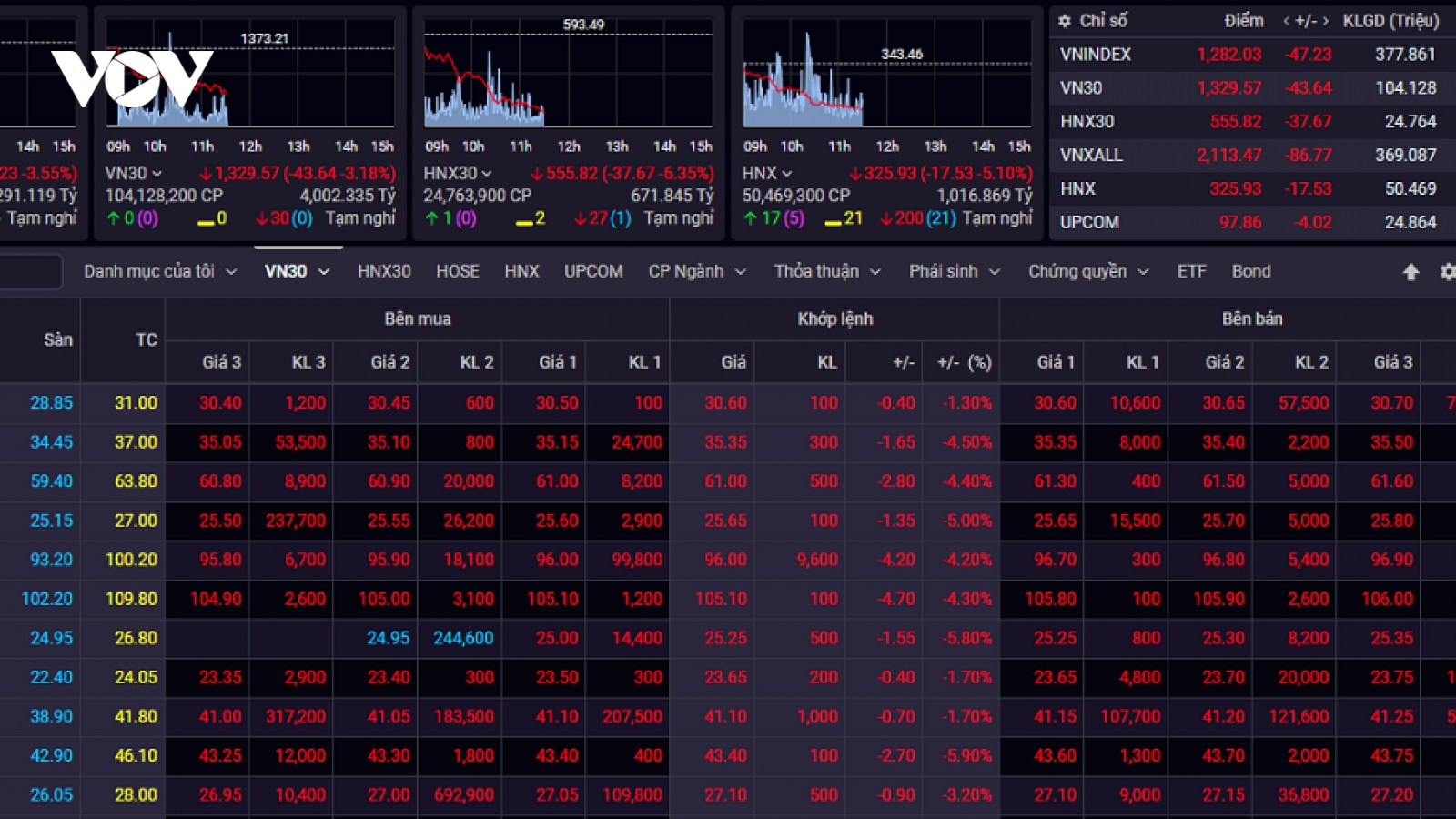Expand the HNX30 index chart dropdown
Screen dimensions: 1456x819
pyautogui.click(x=486, y=173)
